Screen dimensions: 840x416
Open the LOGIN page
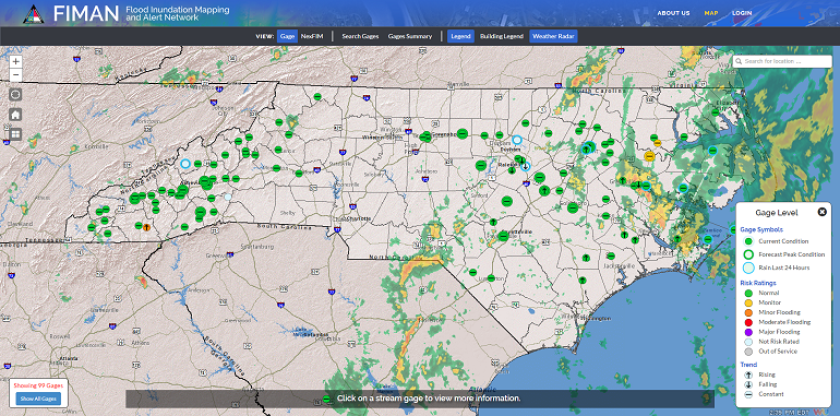coord(742,13)
